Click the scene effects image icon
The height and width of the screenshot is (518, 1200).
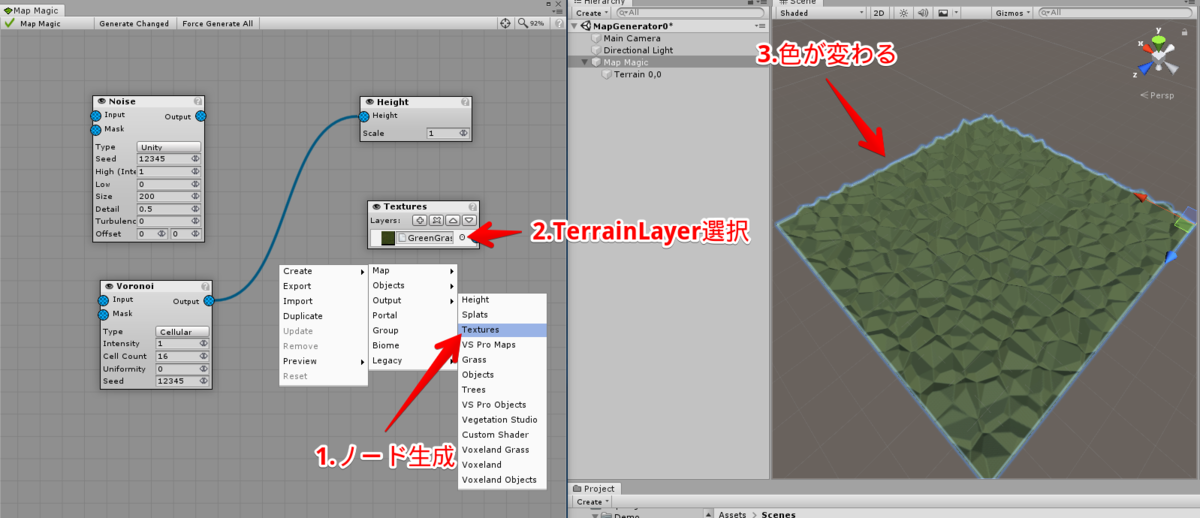[x=943, y=13]
